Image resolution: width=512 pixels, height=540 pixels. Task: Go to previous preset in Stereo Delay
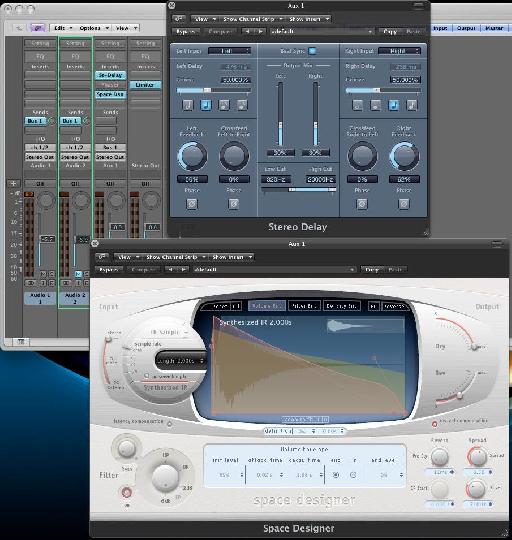click(247, 31)
